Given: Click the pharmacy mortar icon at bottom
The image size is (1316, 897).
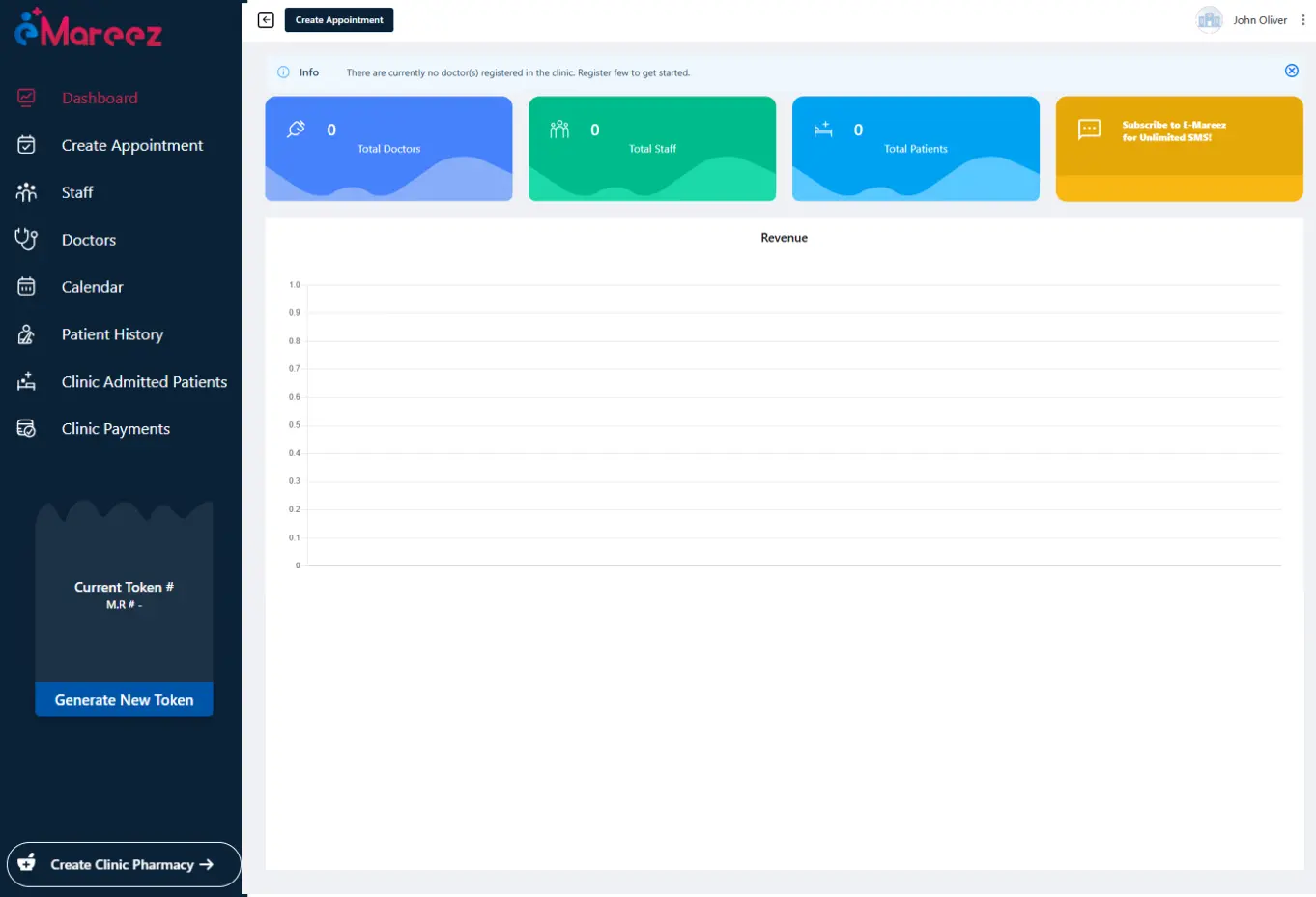Looking at the screenshot, I should coord(27,862).
